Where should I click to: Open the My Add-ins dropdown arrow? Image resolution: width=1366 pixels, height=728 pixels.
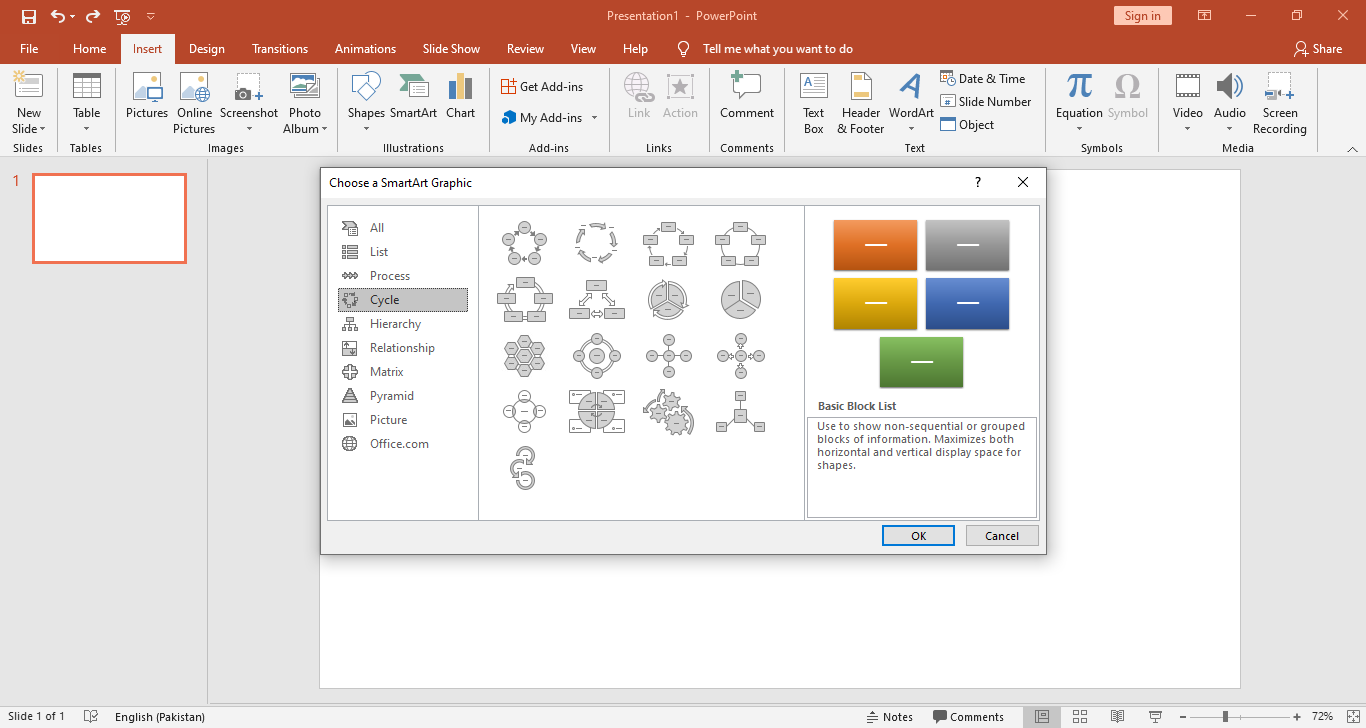[x=594, y=118]
